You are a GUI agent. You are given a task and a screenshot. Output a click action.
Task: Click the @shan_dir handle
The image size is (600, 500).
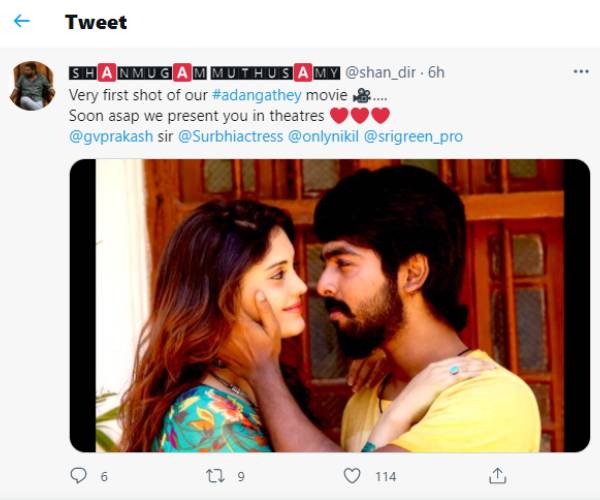coord(380,73)
